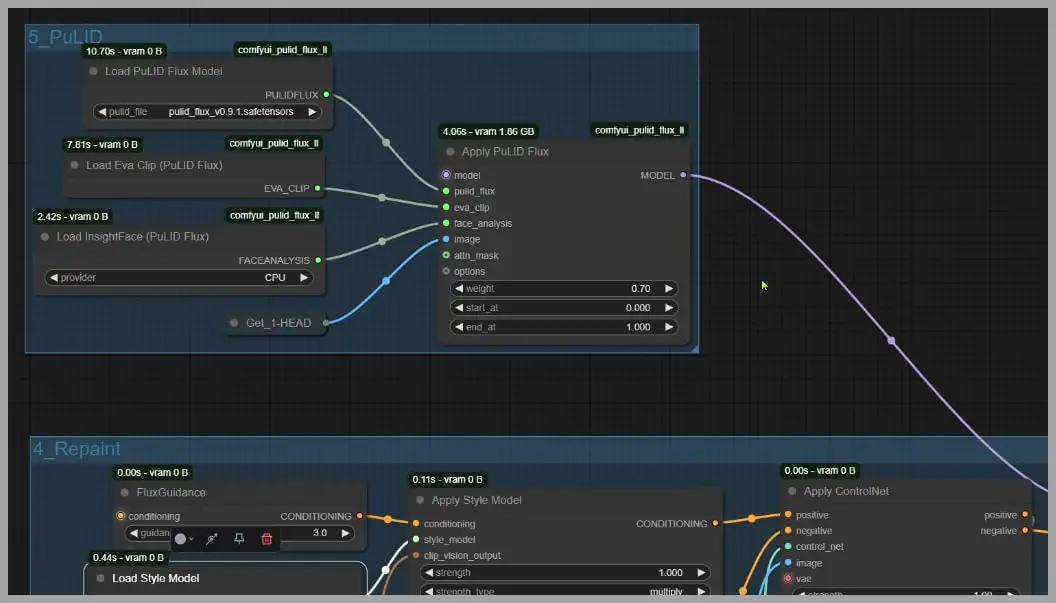1056x603 pixels.
Task: Click the Apply PuLID Flux node title
Action: point(505,152)
